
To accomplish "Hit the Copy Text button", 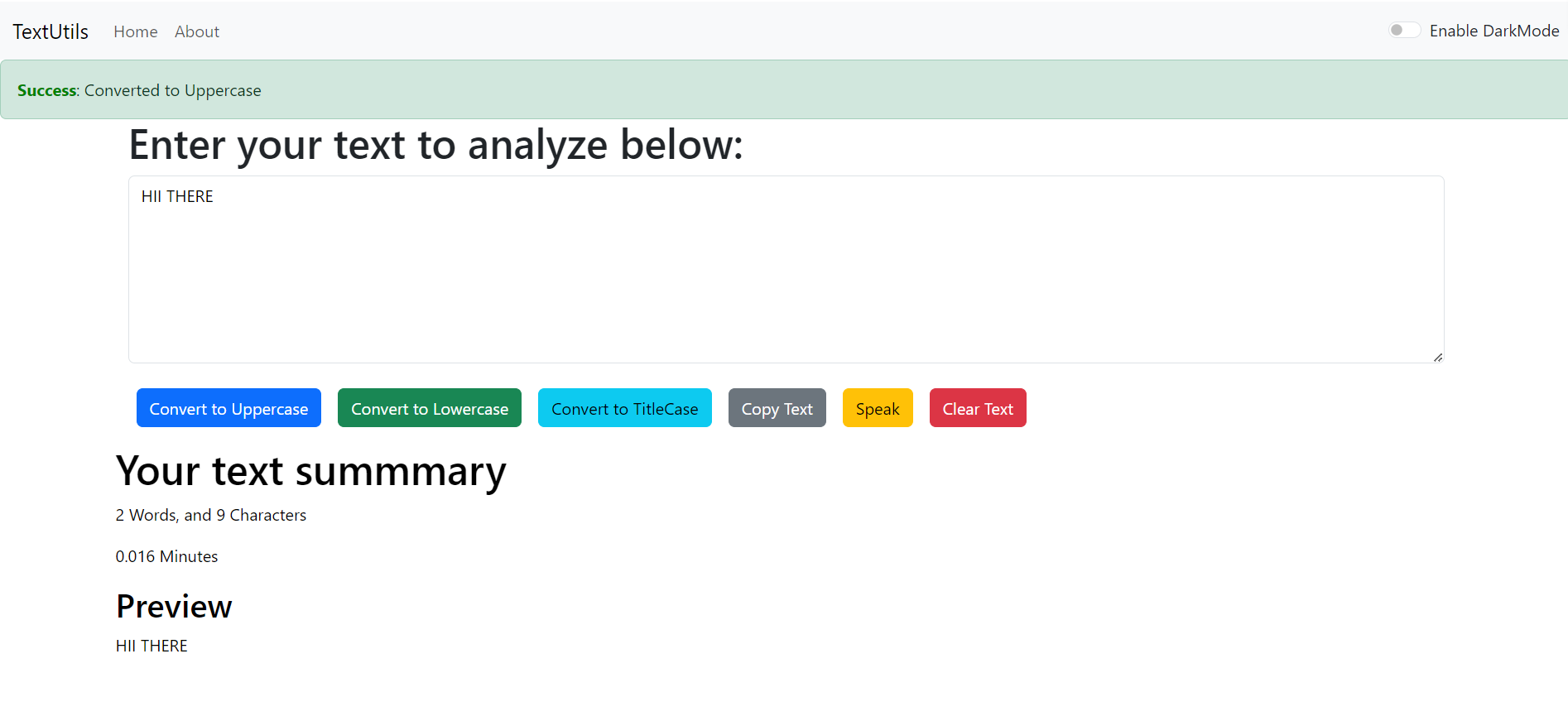I will click(x=777, y=408).
